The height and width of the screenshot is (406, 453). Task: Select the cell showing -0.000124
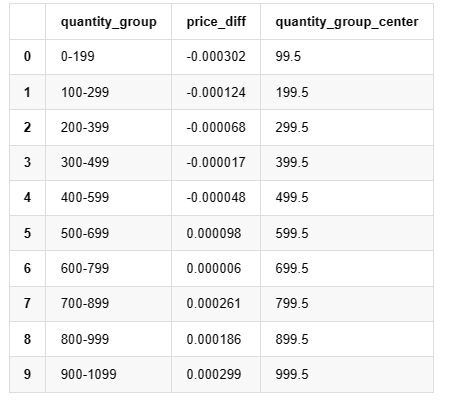216,92
